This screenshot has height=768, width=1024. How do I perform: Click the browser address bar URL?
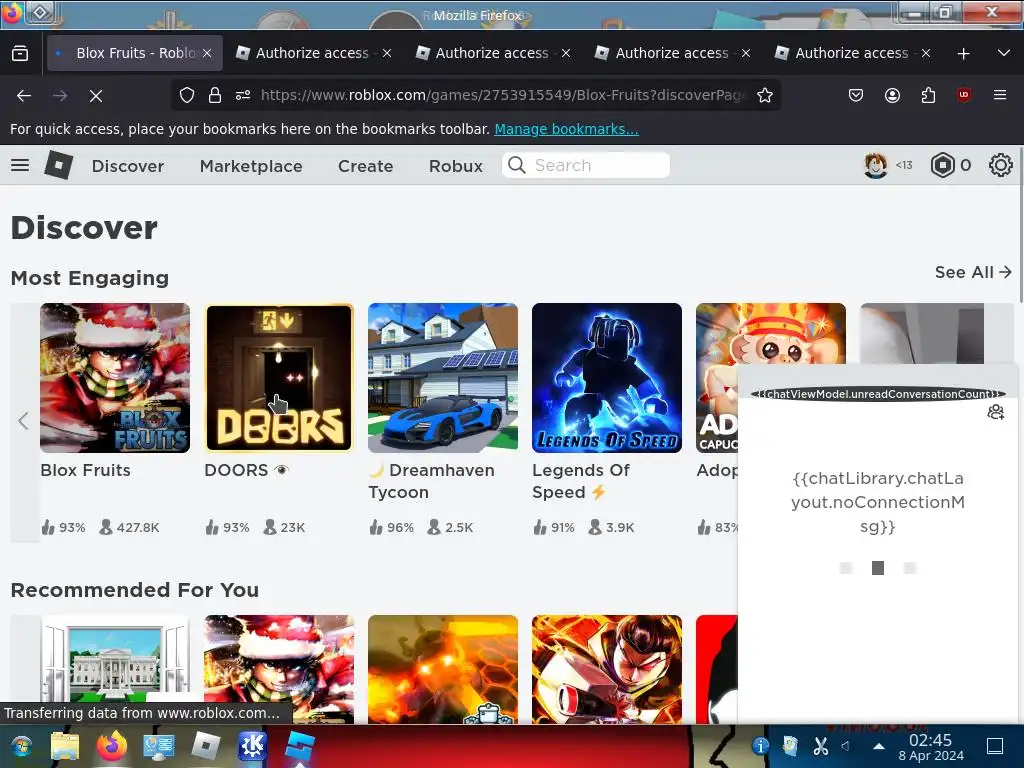tap(501, 95)
